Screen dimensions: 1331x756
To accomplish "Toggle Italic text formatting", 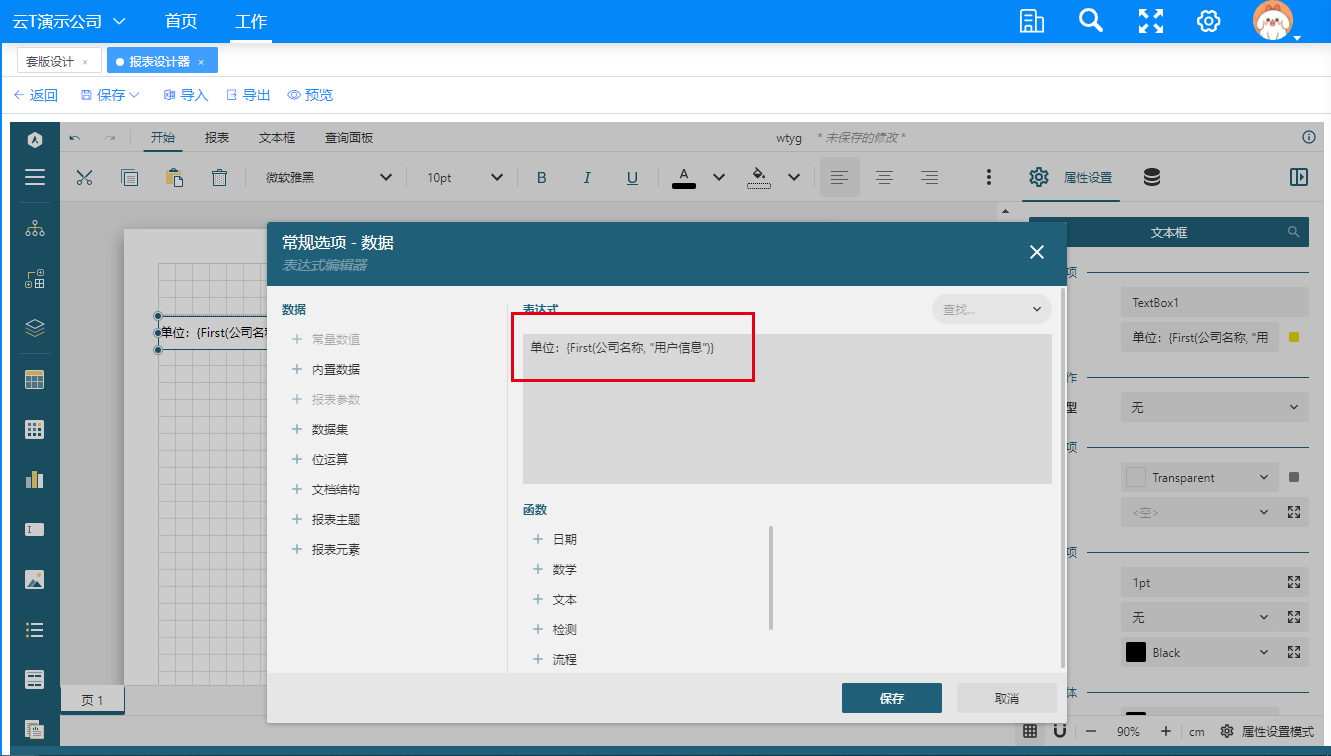I will [x=587, y=177].
